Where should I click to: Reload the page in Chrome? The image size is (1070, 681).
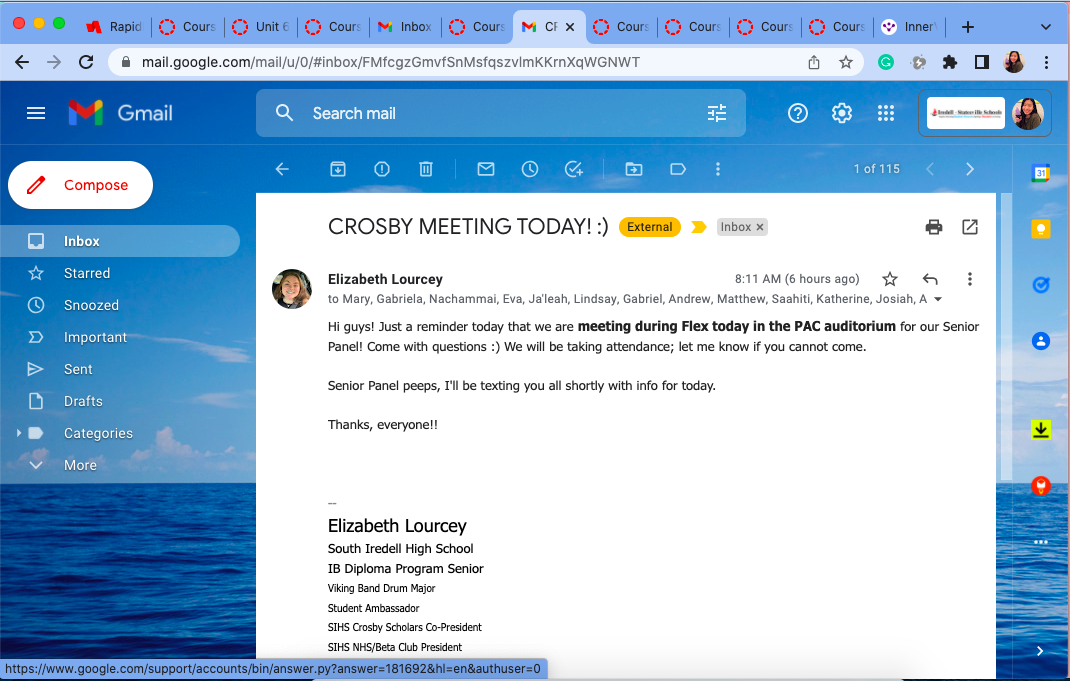coord(86,62)
